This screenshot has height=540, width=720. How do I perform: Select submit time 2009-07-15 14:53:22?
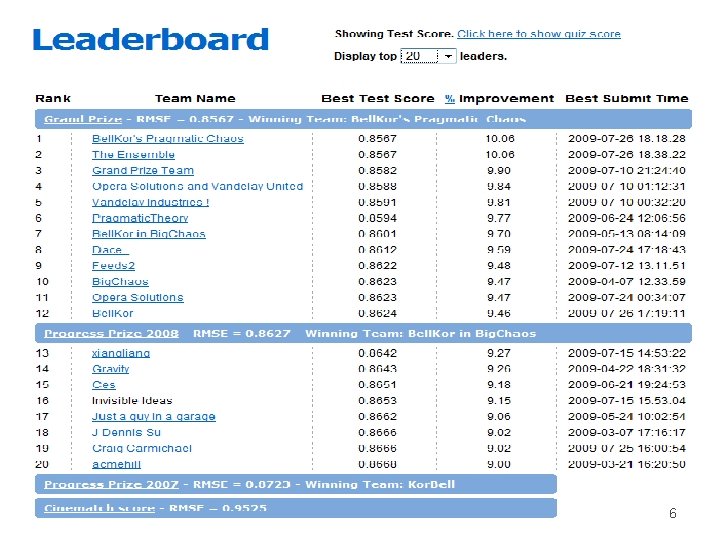pos(627,353)
